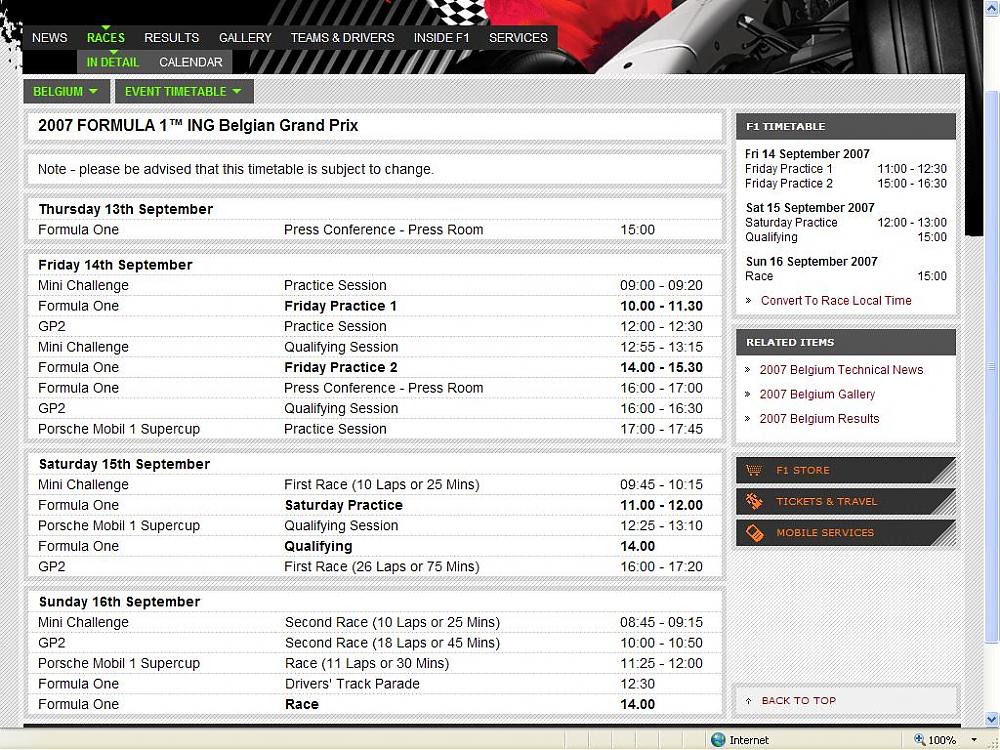
Task: Click the Saturday 15th September heading
Action: coord(124,464)
